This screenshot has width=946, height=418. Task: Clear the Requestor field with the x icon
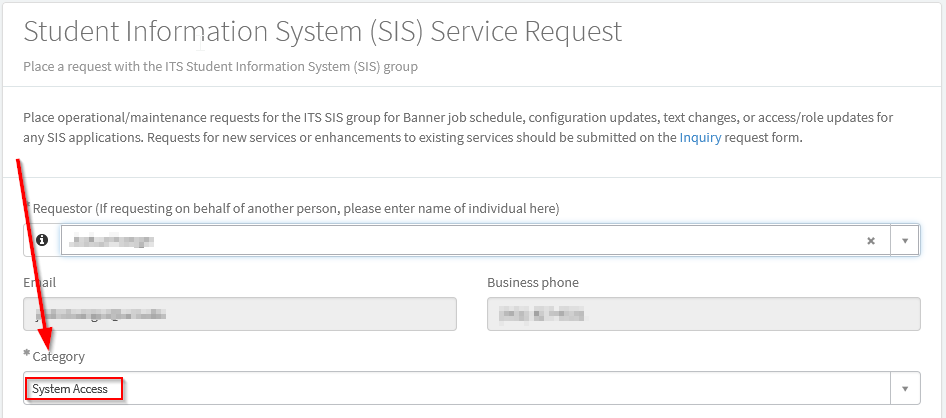[x=870, y=241]
